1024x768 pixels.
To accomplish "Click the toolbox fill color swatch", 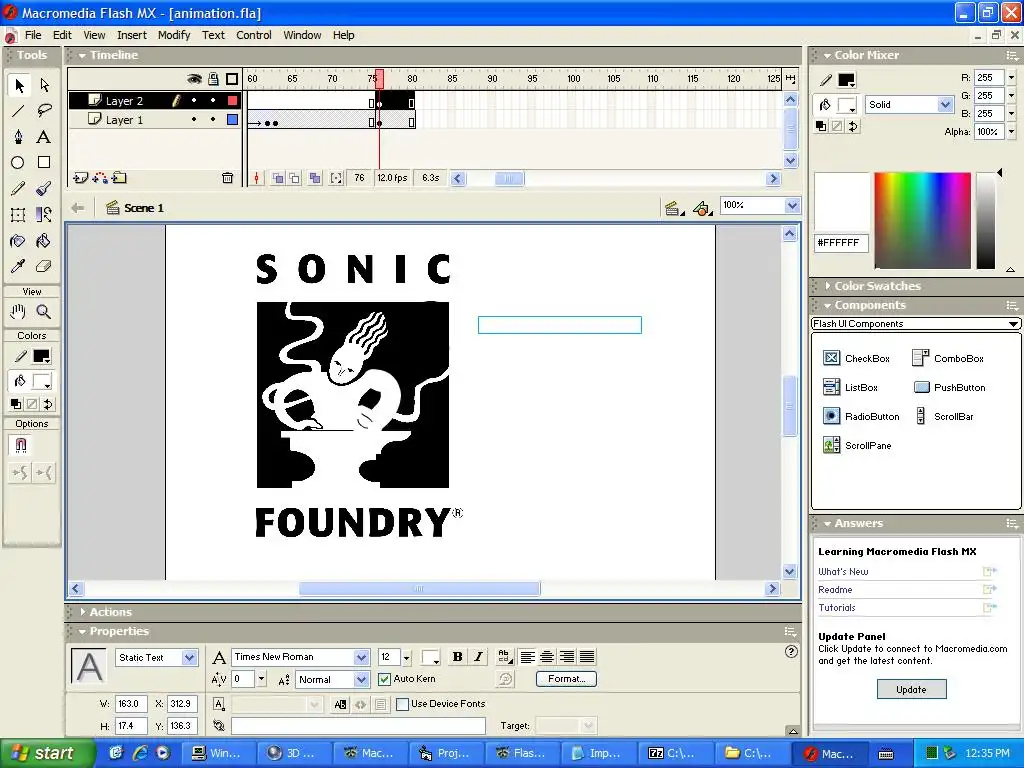I will (42, 382).
